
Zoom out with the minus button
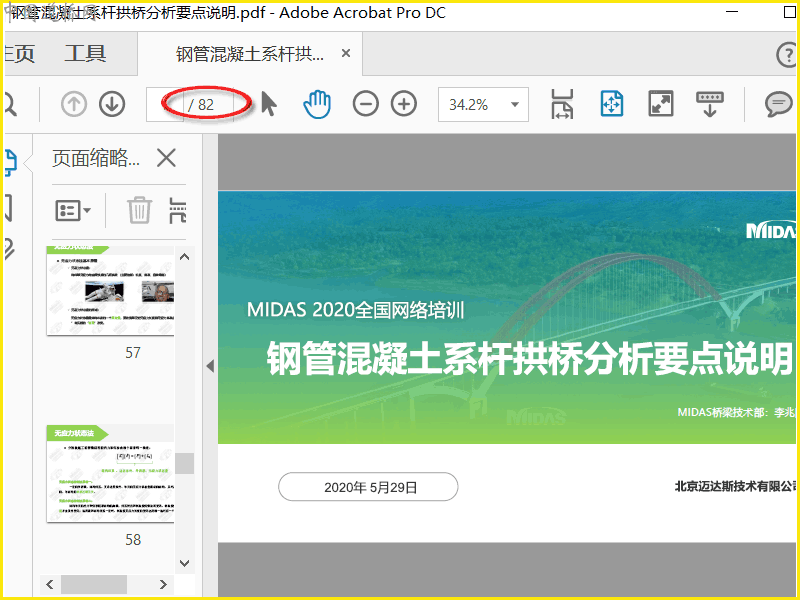click(x=365, y=104)
